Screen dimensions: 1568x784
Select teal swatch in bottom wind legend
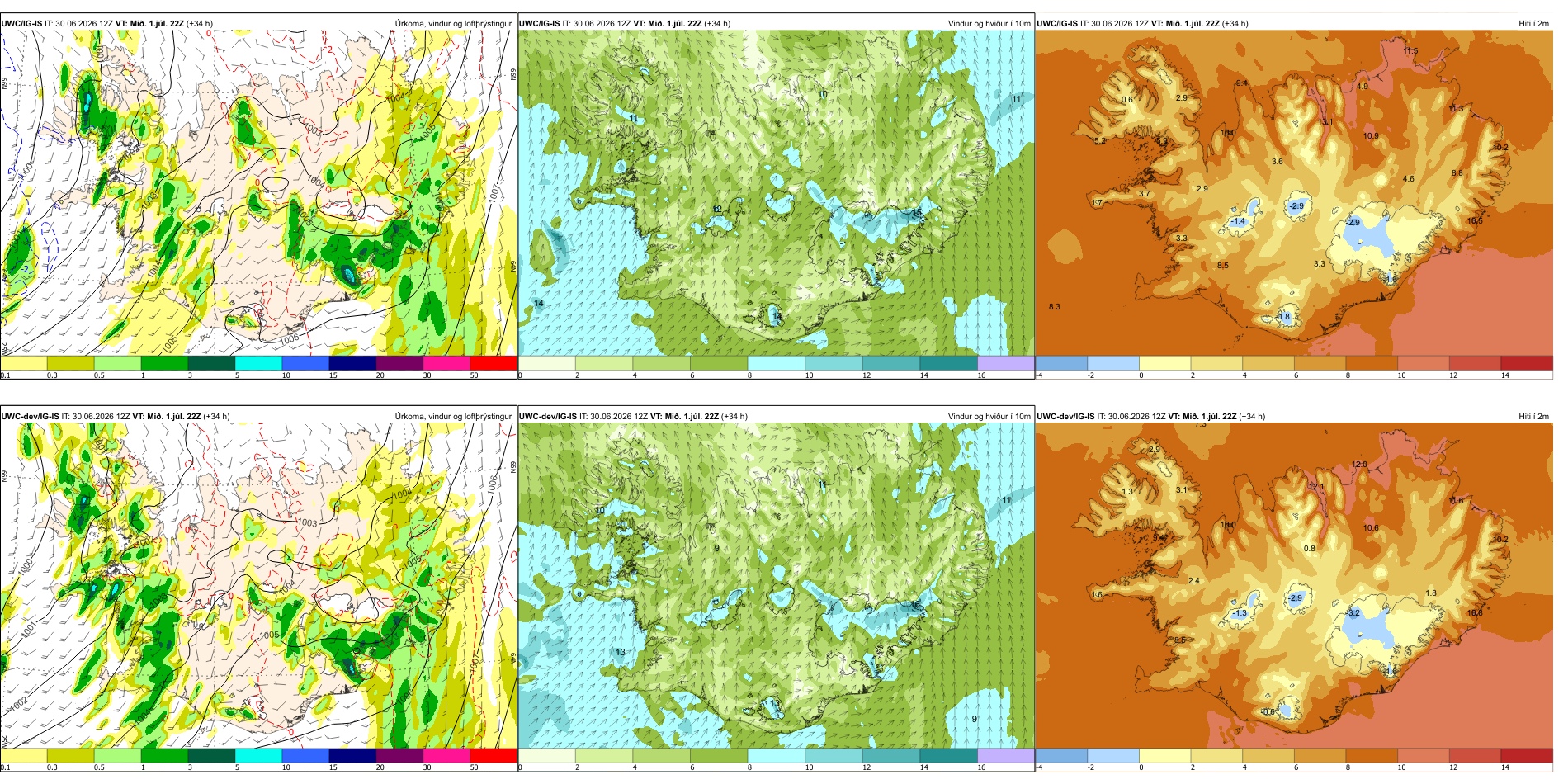(x=949, y=755)
